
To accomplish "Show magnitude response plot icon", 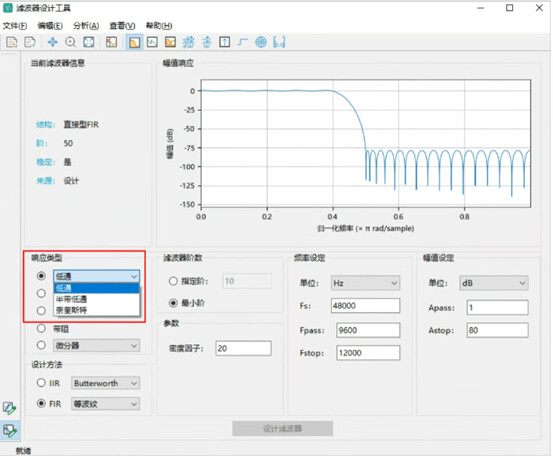I will pyautogui.click(x=134, y=42).
